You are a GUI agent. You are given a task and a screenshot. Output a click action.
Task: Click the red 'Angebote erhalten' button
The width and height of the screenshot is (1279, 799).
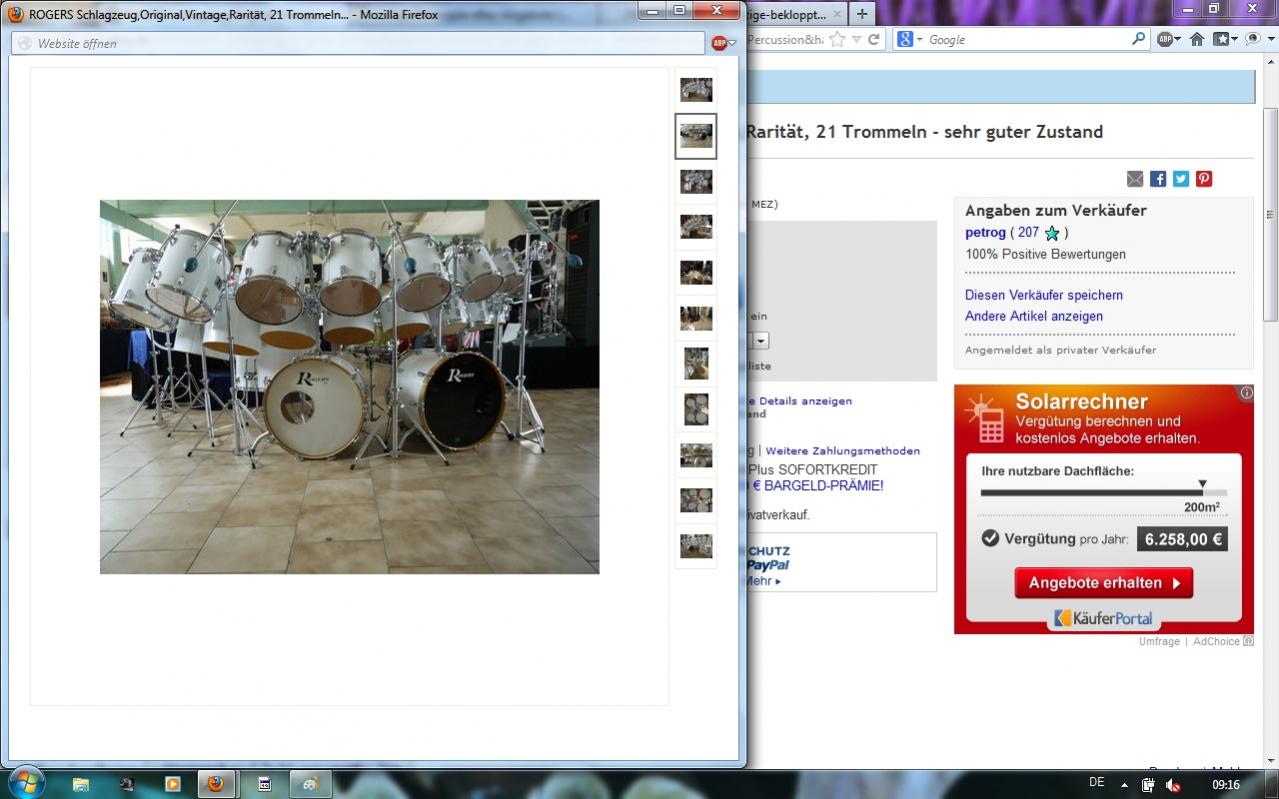[1103, 583]
